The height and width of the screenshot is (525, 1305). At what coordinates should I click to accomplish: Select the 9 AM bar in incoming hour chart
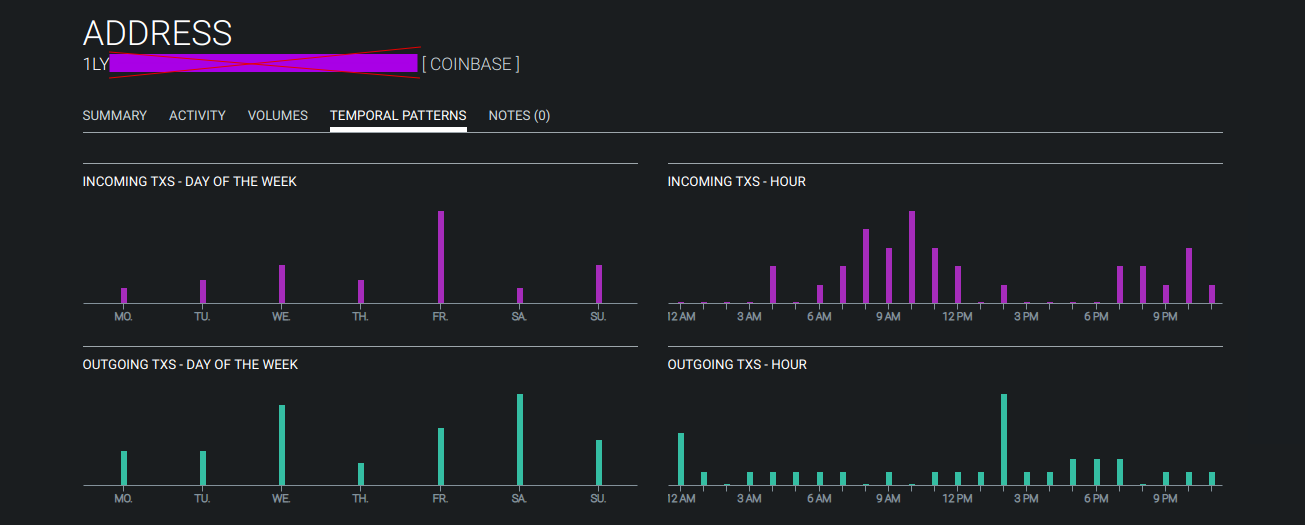coord(889,276)
